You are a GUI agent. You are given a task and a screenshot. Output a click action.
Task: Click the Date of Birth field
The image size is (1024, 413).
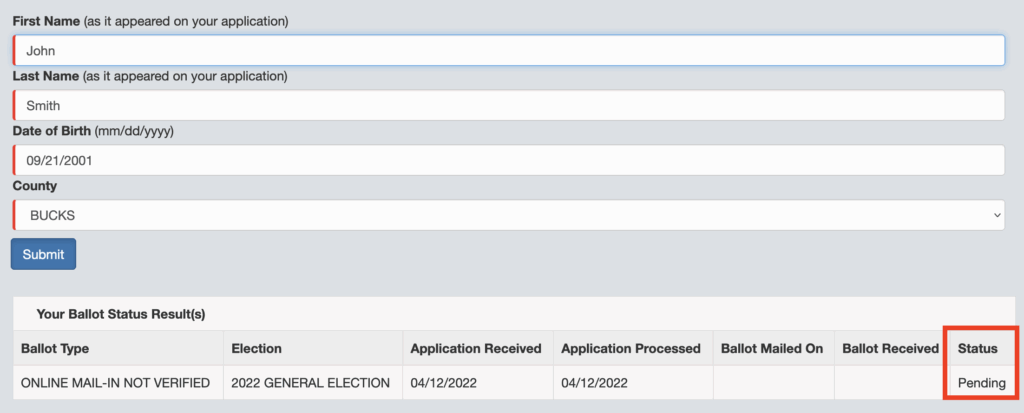508,160
